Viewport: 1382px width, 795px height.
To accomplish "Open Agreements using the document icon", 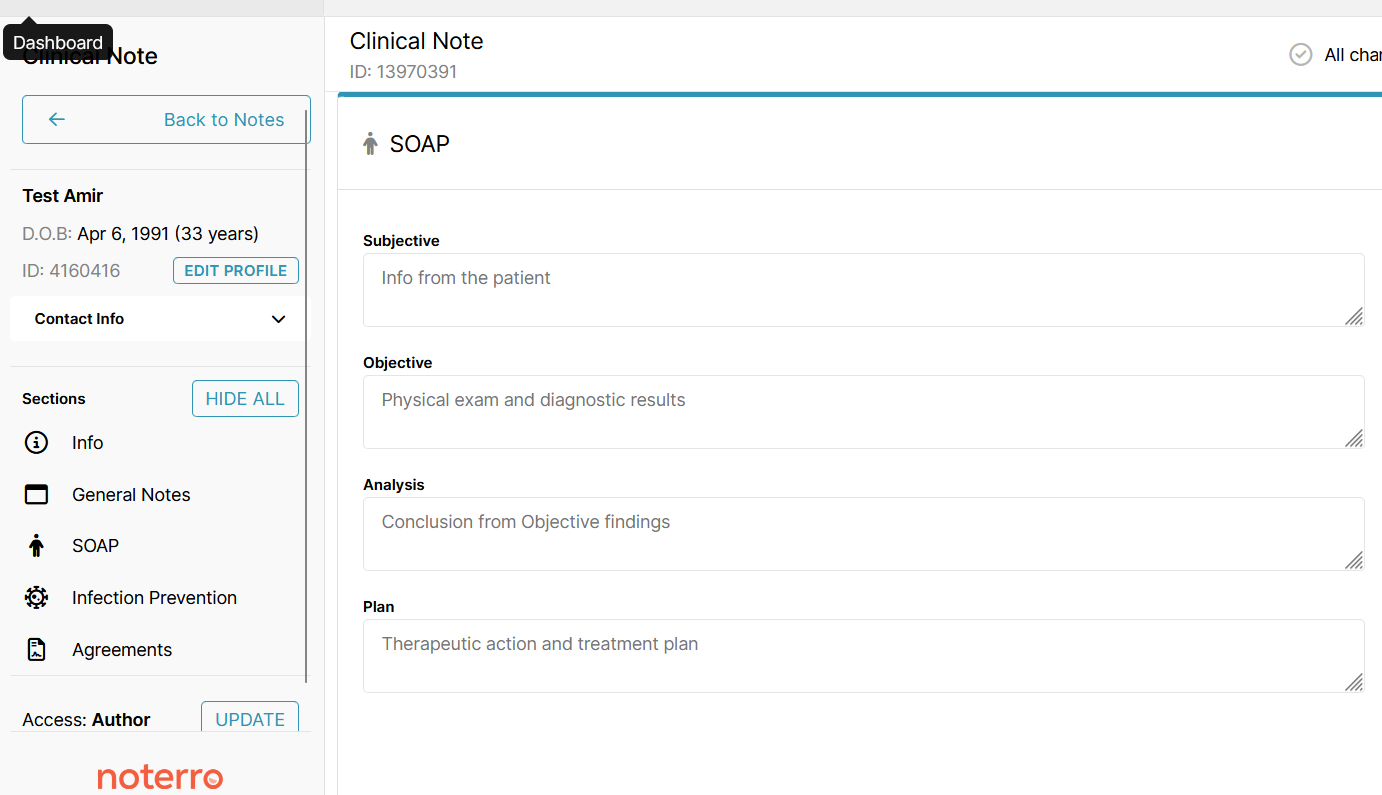I will click(36, 649).
